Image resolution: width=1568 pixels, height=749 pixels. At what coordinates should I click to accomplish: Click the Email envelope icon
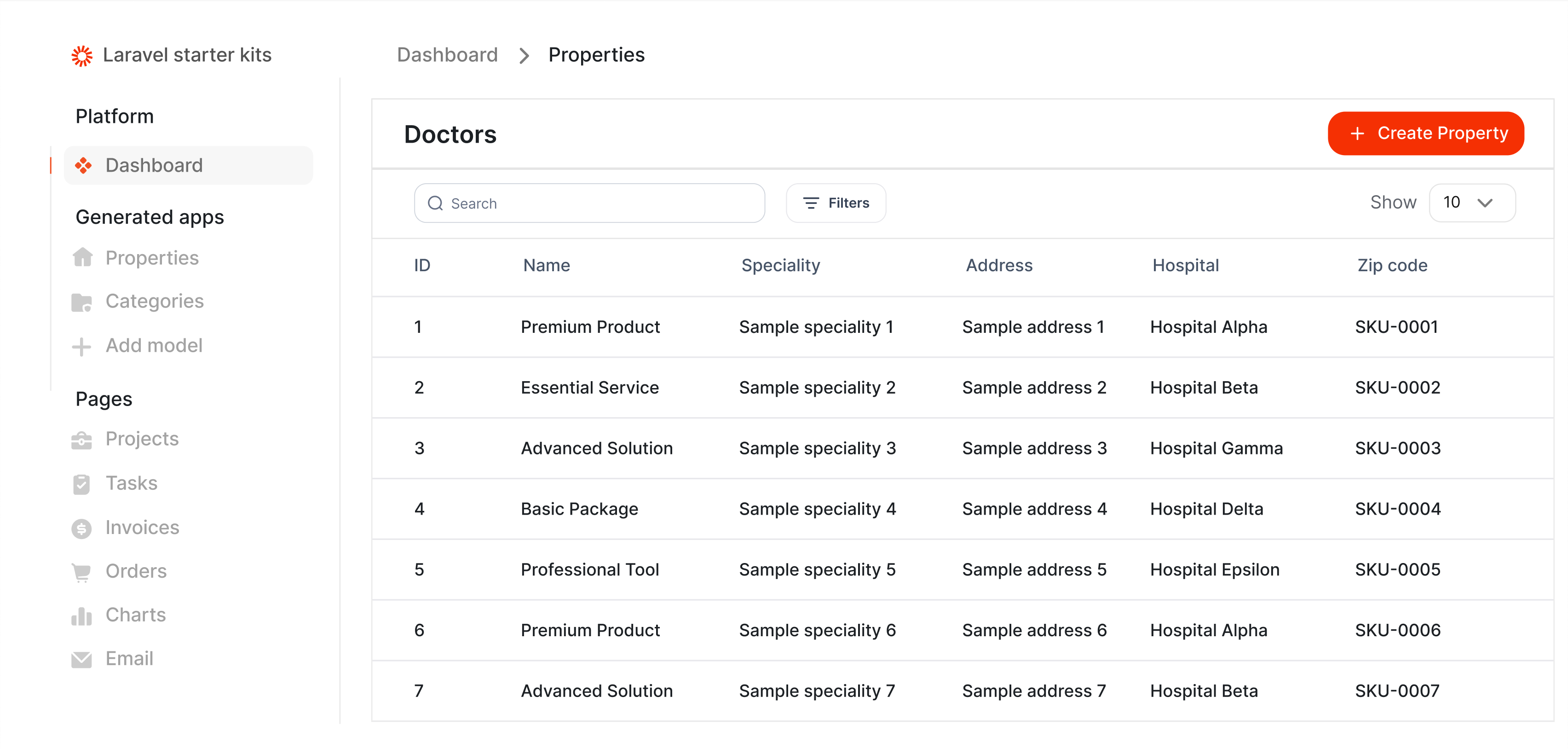(x=81, y=659)
